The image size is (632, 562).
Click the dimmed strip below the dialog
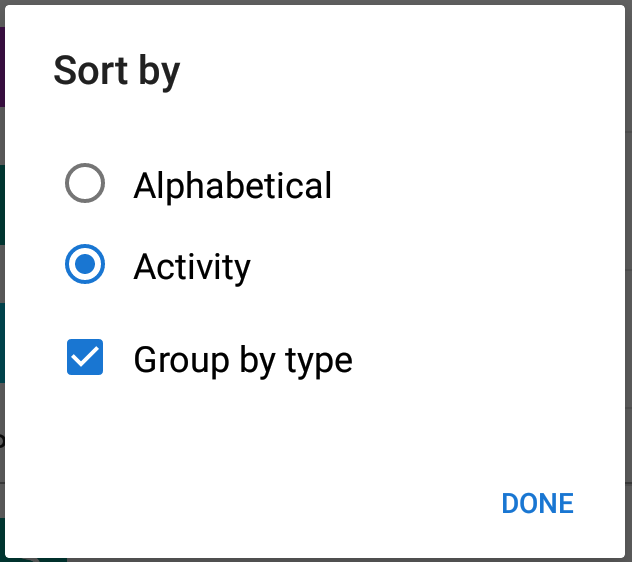[x=316, y=558]
